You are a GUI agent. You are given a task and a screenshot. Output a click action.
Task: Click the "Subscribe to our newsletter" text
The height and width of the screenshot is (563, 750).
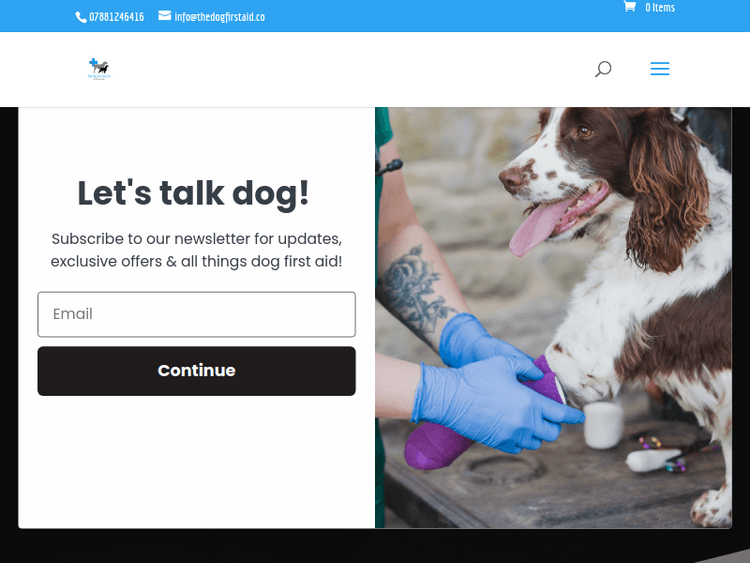(x=197, y=250)
